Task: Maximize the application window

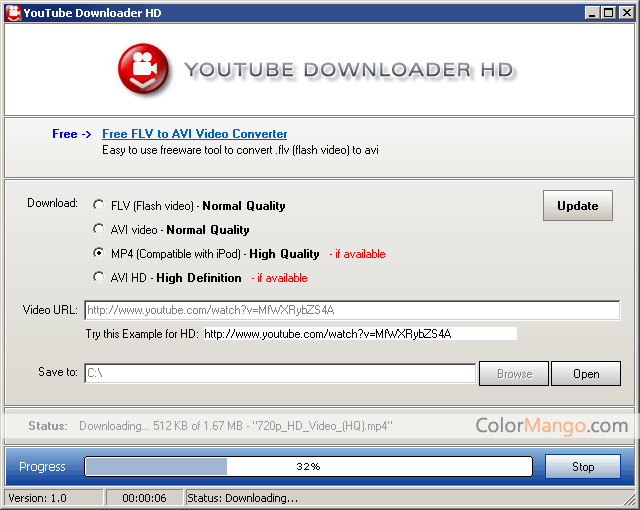Action: (609, 13)
